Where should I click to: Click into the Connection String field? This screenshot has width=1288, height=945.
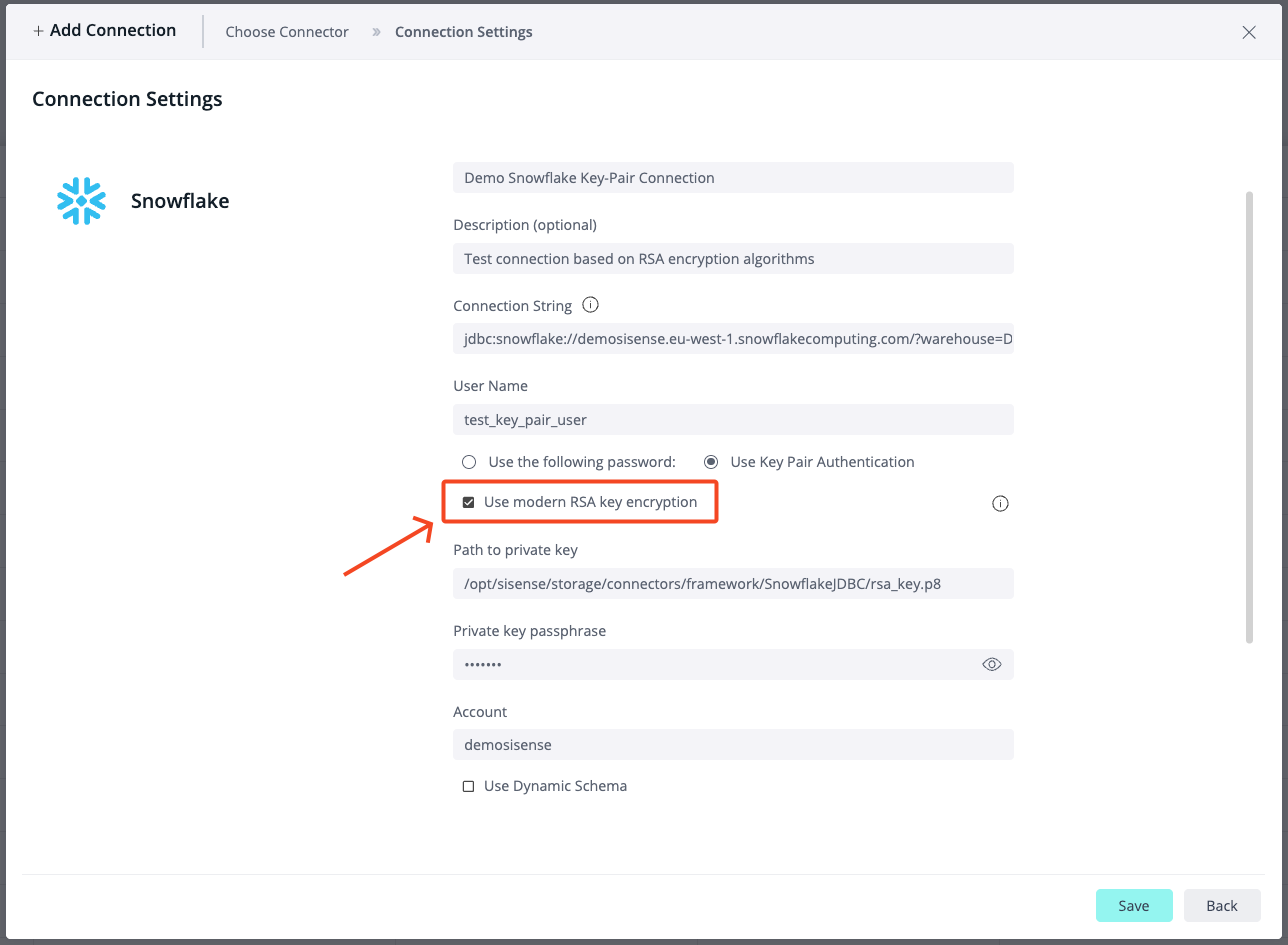[733, 339]
